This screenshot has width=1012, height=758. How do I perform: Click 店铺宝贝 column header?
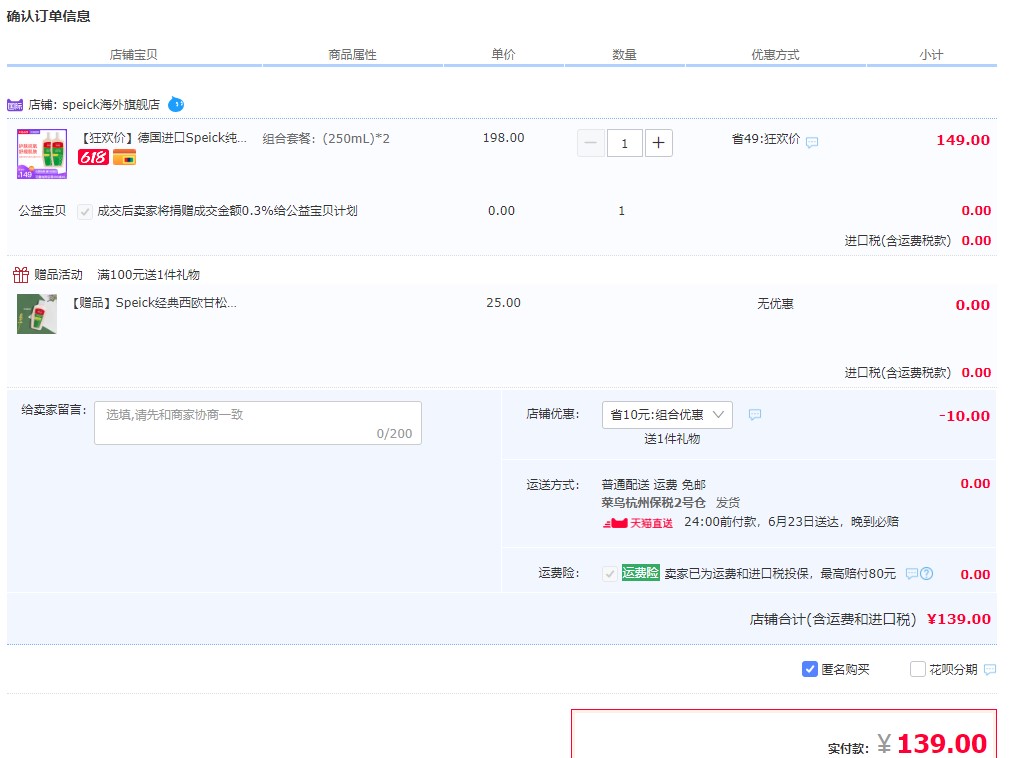tap(133, 54)
